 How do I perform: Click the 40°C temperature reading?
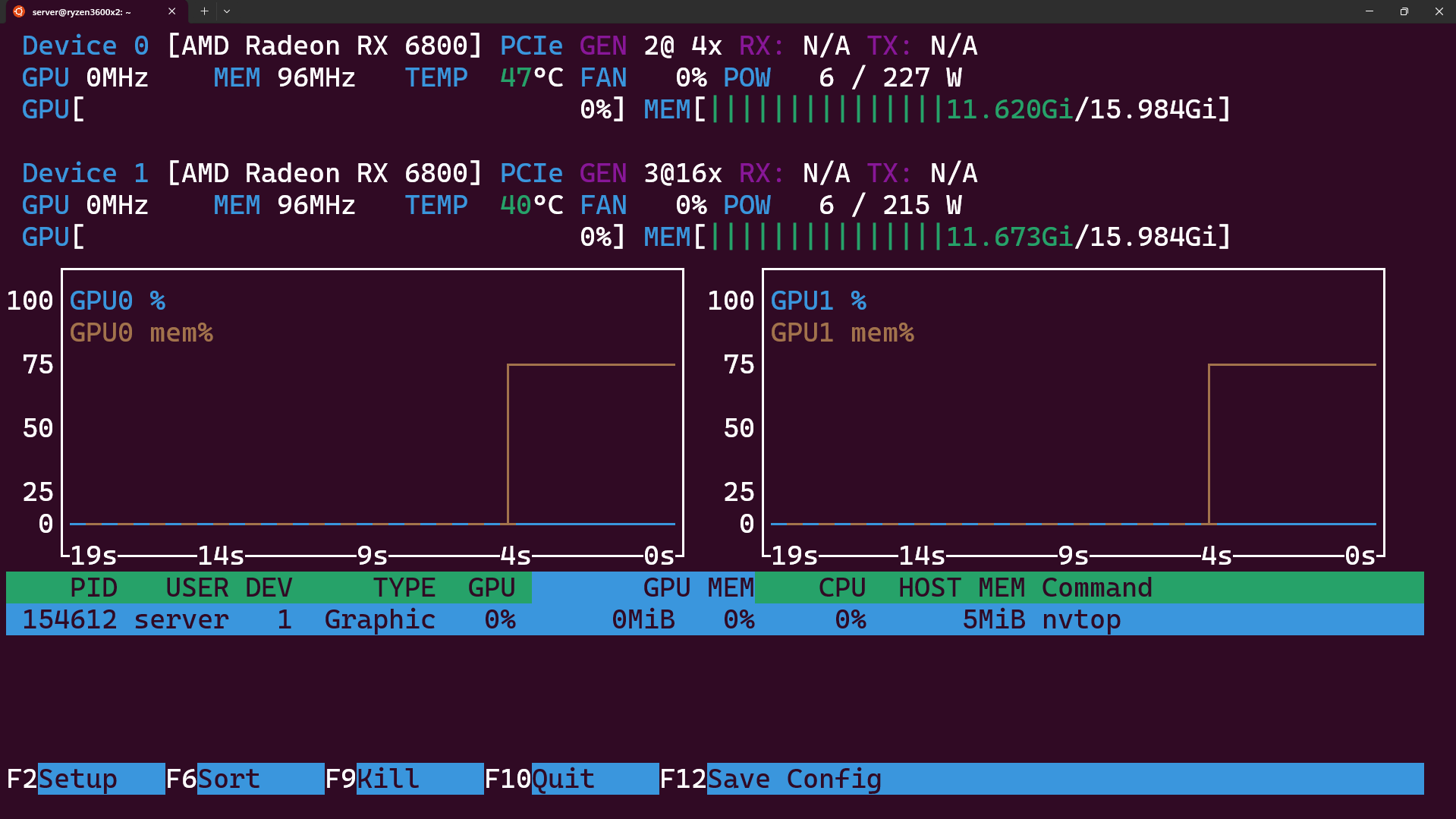pyautogui.click(x=532, y=205)
